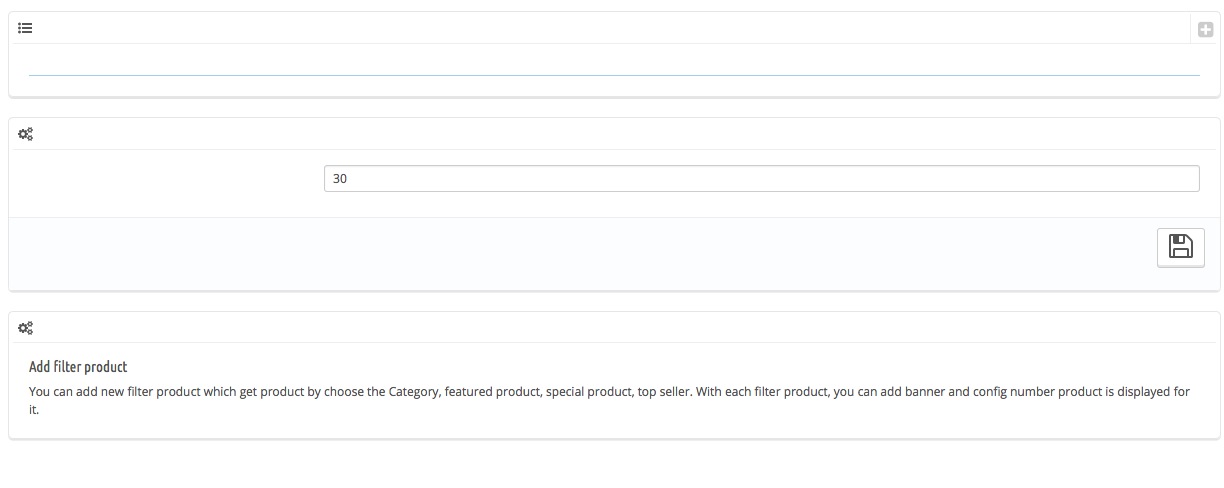Image resolution: width=1224 pixels, height=488 pixels.
Task: Click the save button in the panel footer
Action: tap(1180, 247)
